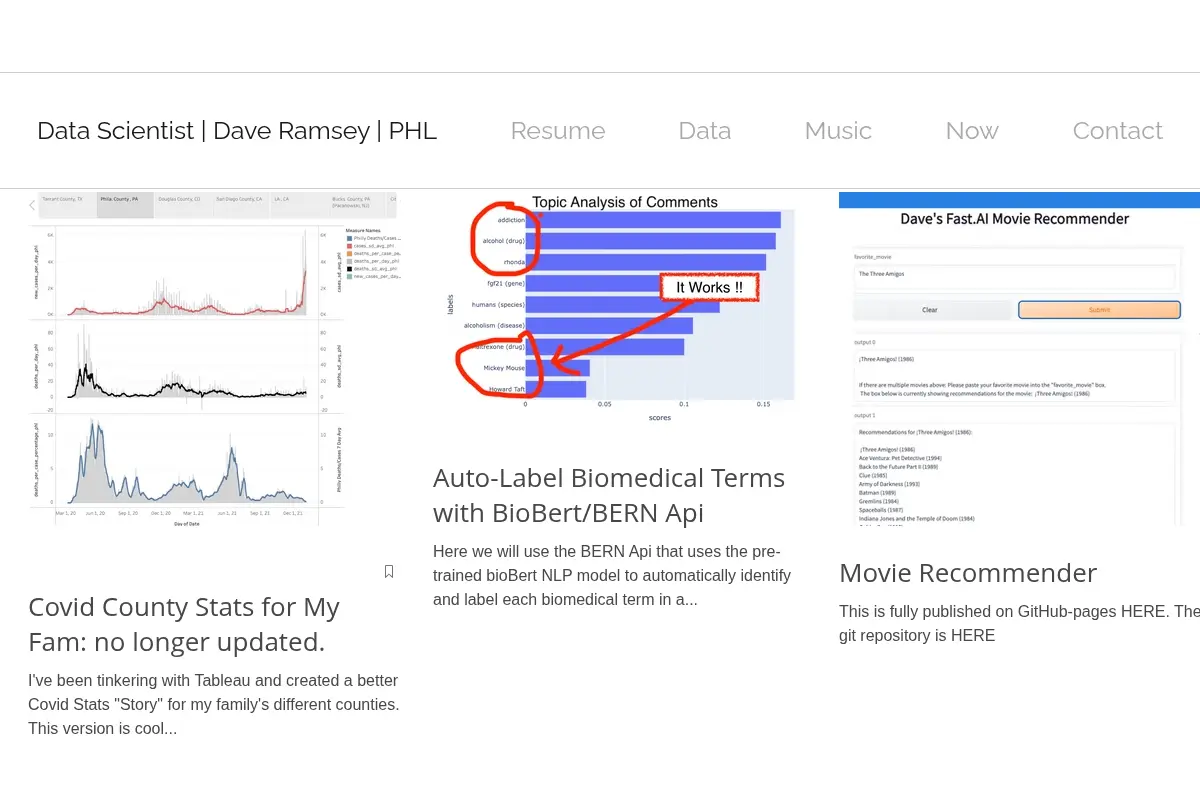Viewport: 1200px width, 800px height.
Task: Go to the Data section
Action: 705,131
